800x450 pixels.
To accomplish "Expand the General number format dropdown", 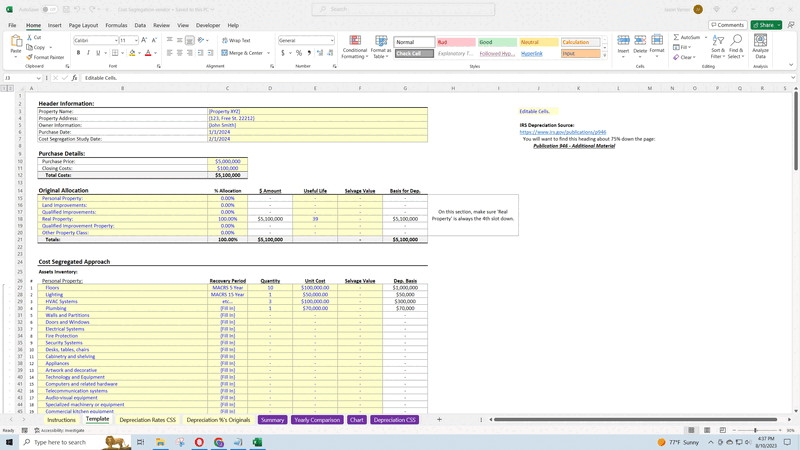I will (x=333, y=41).
